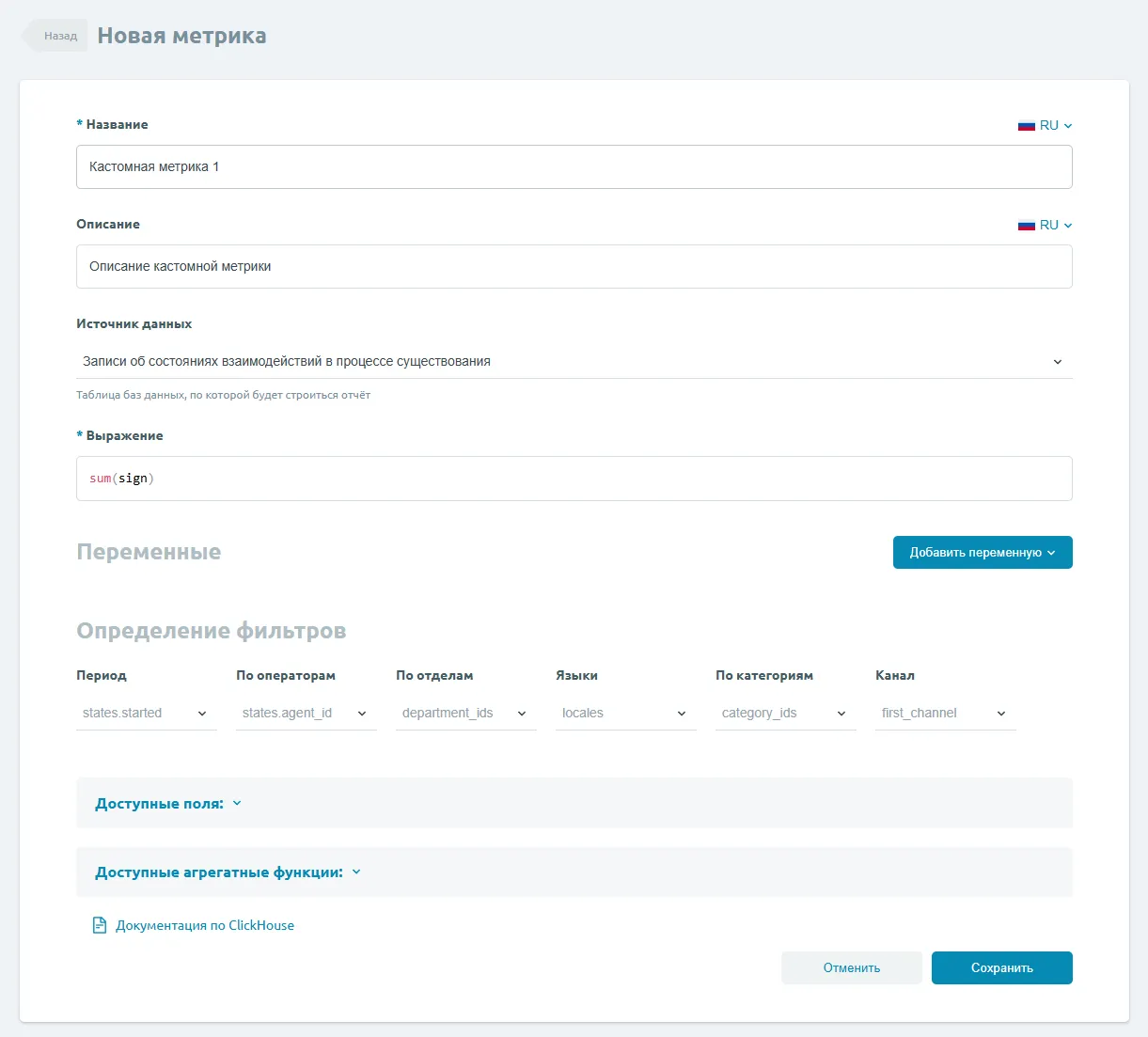Open the По операторам states.agent_id dropdown
Image resolution: width=1148 pixels, height=1037 pixels.
tap(306, 714)
